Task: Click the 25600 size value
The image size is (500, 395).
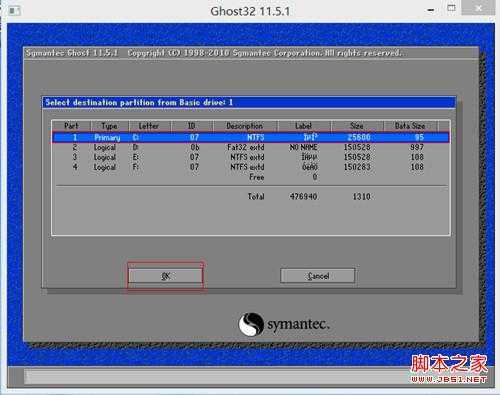Action: pos(359,137)
